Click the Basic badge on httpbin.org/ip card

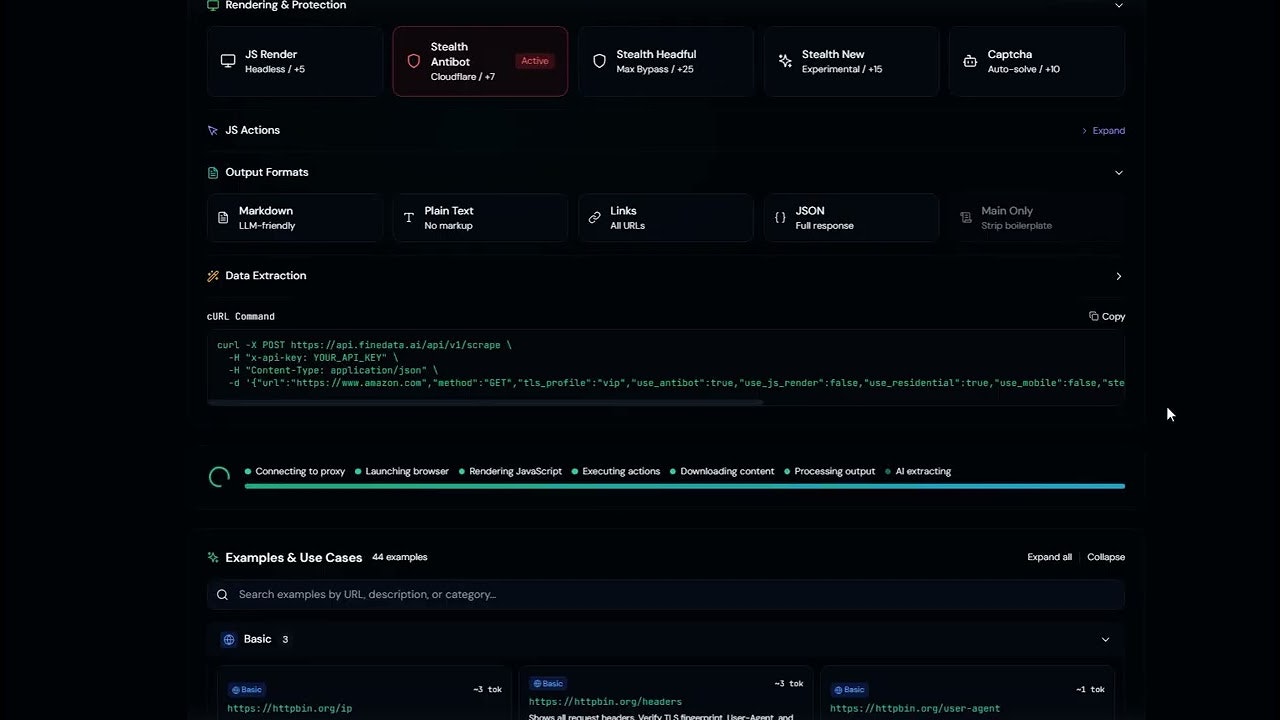[246, 689]
